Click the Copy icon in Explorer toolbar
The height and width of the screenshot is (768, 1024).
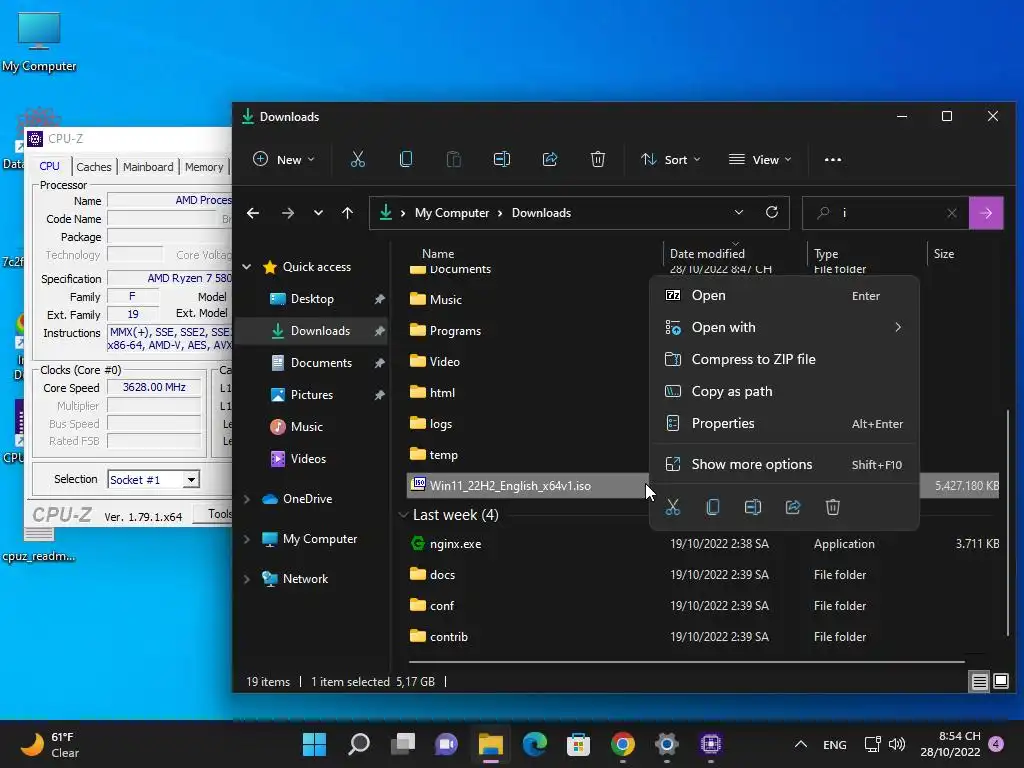406,159
